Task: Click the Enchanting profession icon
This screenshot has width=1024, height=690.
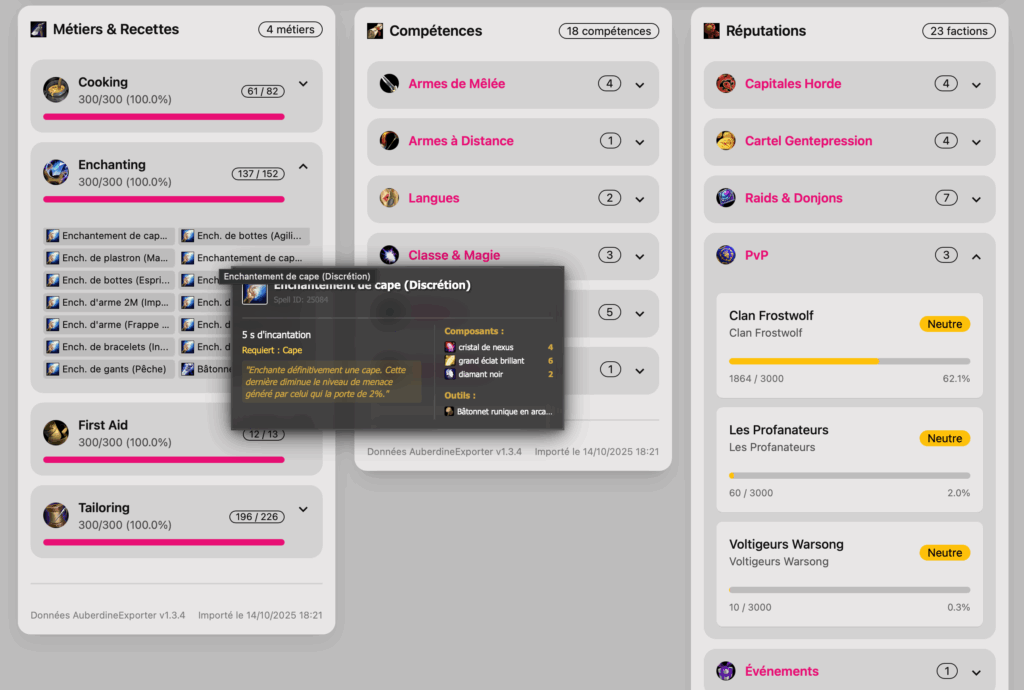Action: click(x=56, y=172)
